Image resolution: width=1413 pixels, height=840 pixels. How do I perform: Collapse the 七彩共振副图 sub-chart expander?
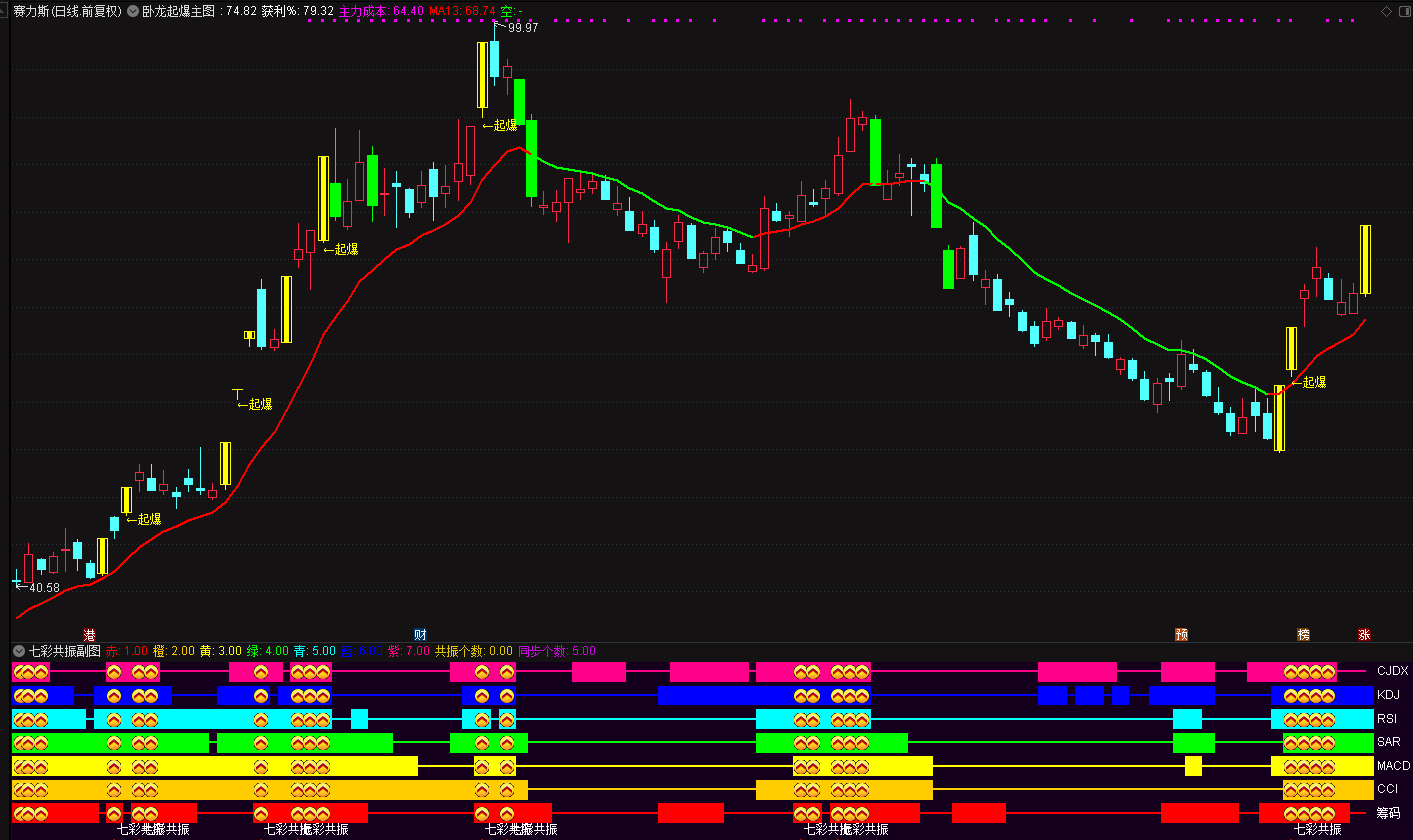[19, 651]
